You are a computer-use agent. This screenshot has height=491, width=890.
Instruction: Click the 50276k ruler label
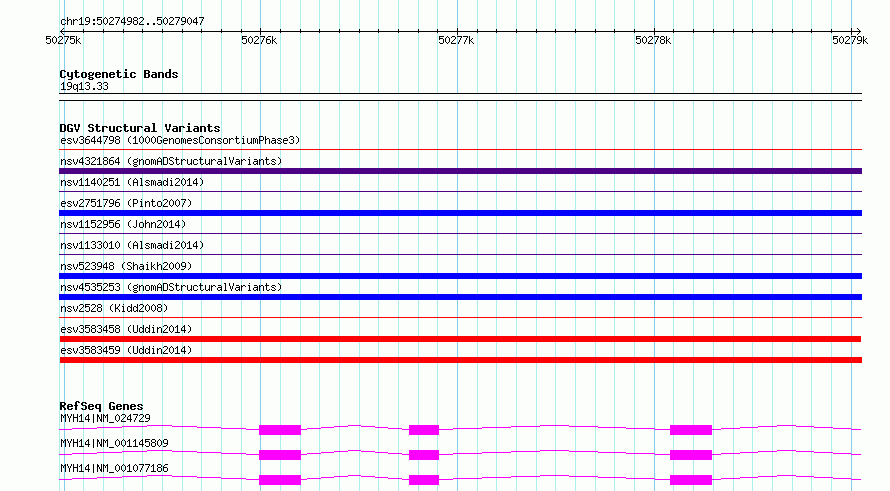[x=259, y=40]
